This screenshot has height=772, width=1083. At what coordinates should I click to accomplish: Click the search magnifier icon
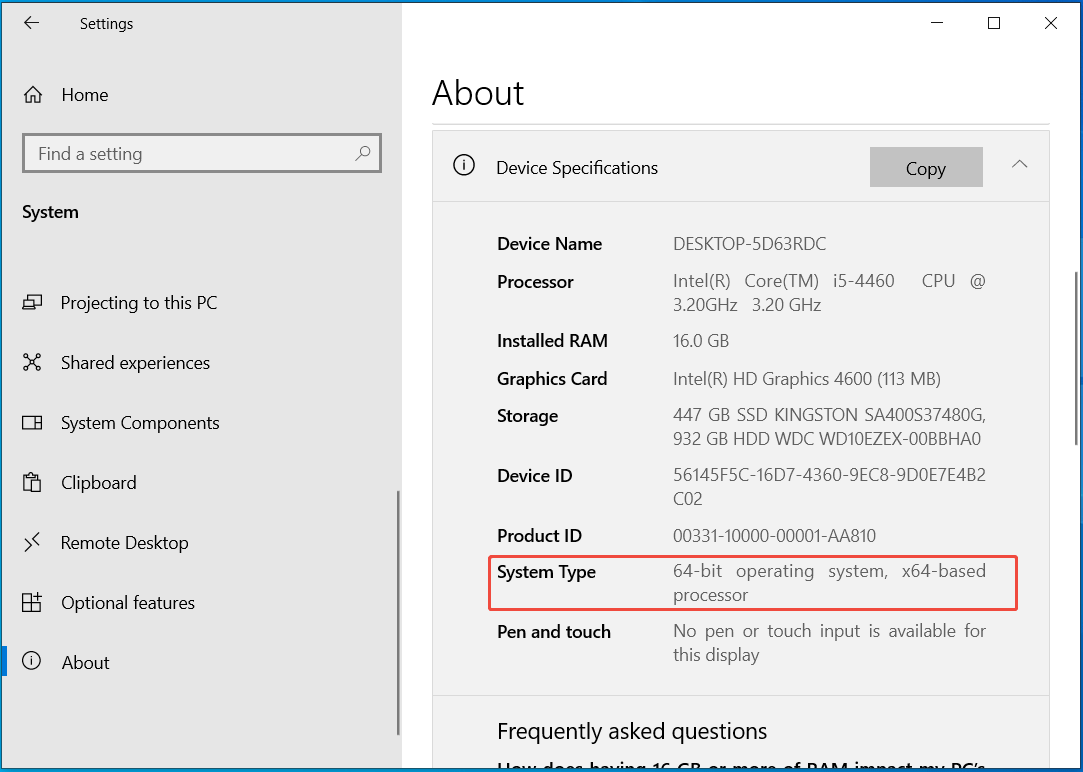click(x=363, y=153)
